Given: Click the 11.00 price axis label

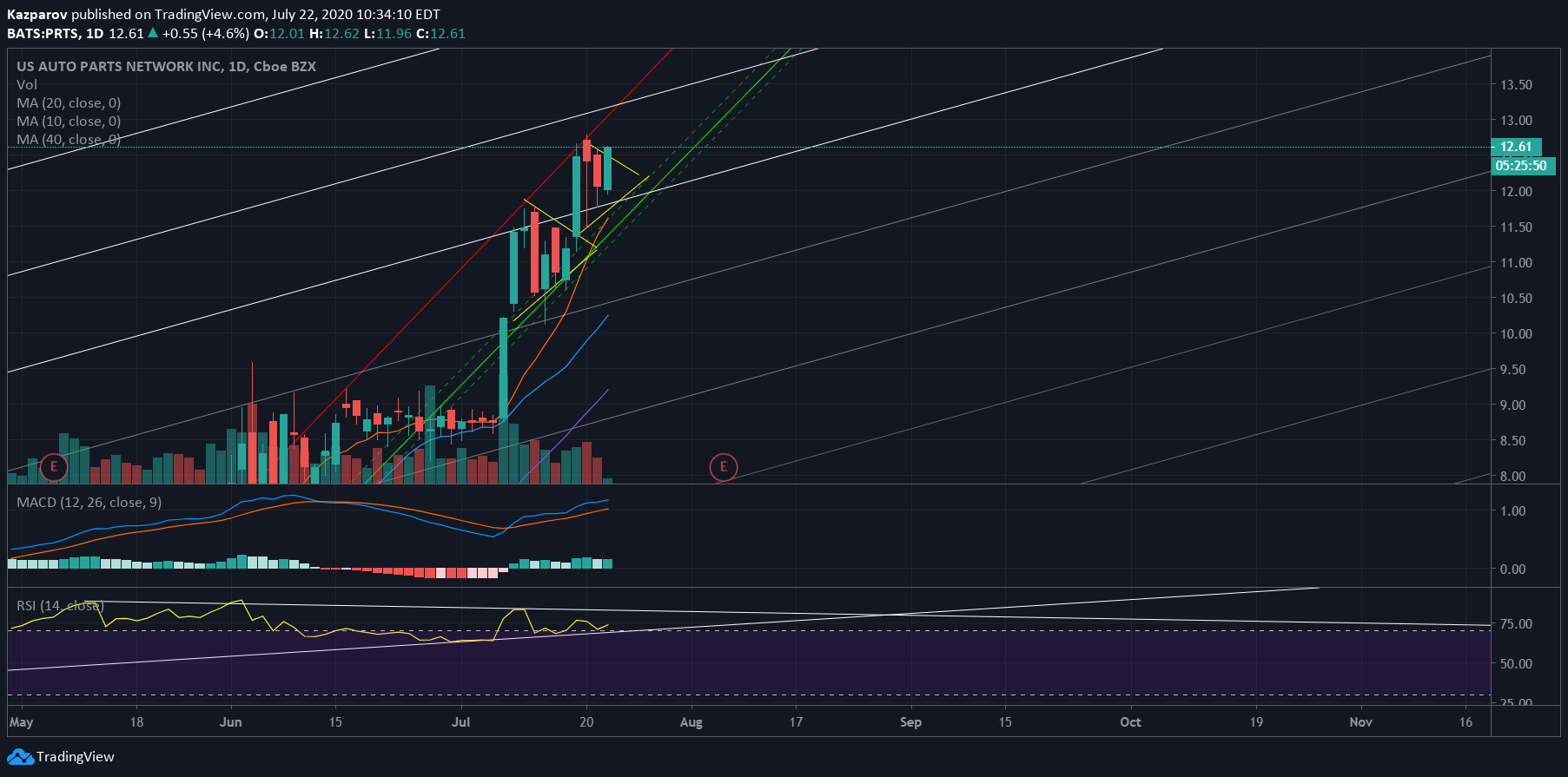Looking at the screenshot, I should click(x=1517, y=263).
